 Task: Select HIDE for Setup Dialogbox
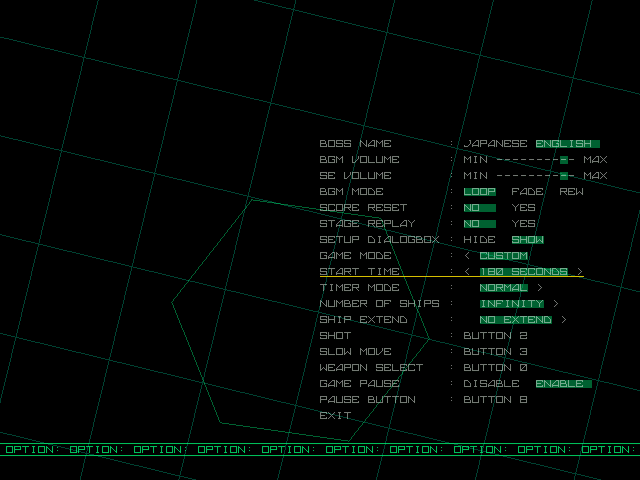(479, 240)
